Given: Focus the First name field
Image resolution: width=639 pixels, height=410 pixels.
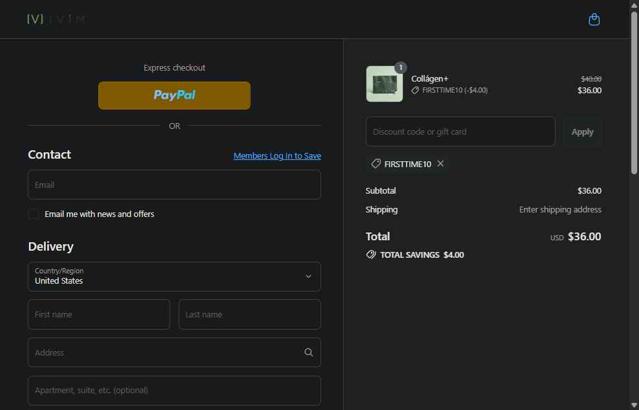Looking at the screenshot, I should [x=99, y=314].
